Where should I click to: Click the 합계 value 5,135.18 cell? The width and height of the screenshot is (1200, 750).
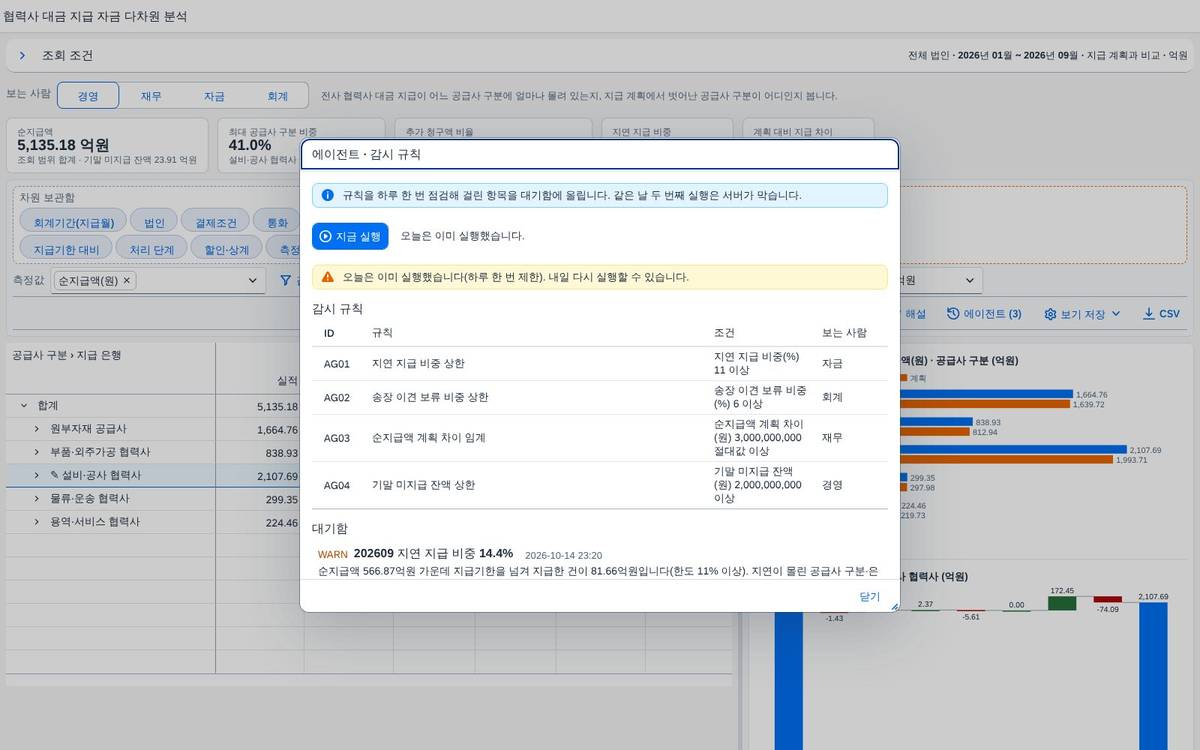pyautogui.click(x=260, y=406)
